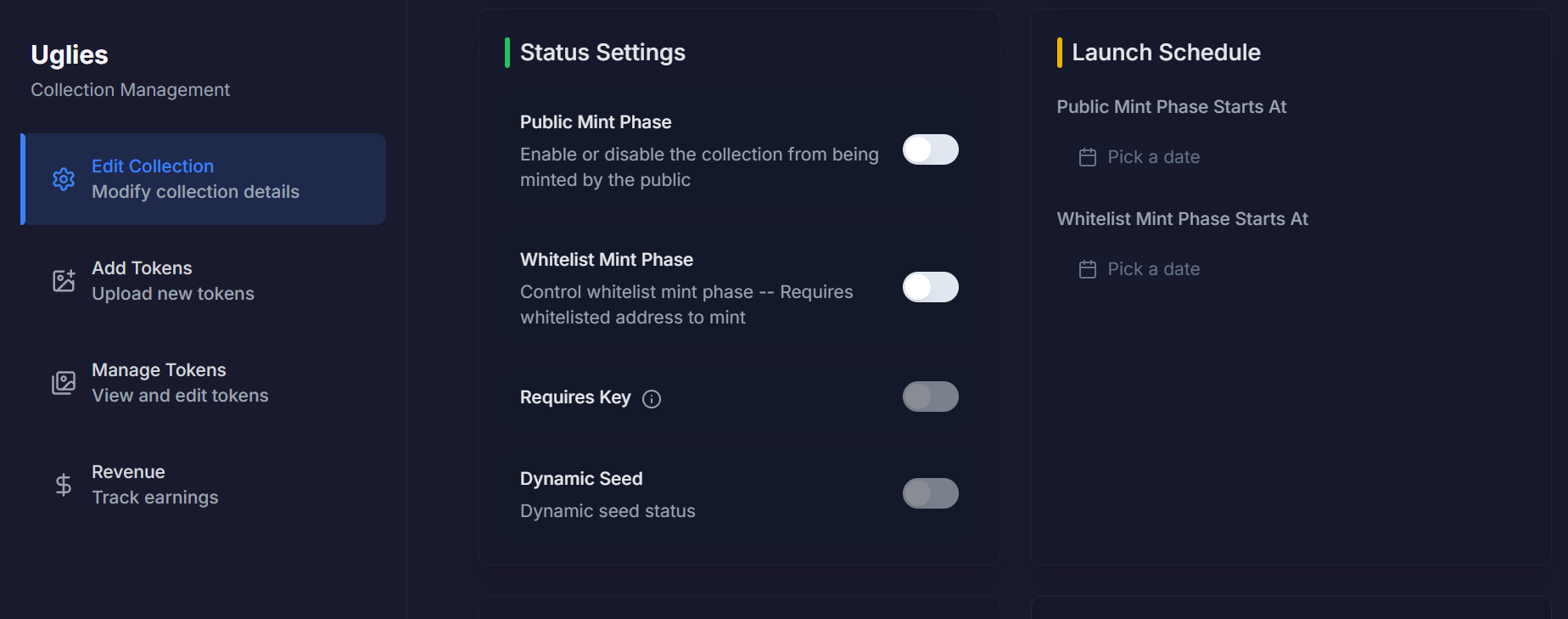Click the Requires Key info icon
This screenshot has width=1568, height=619.
point(652,399)
